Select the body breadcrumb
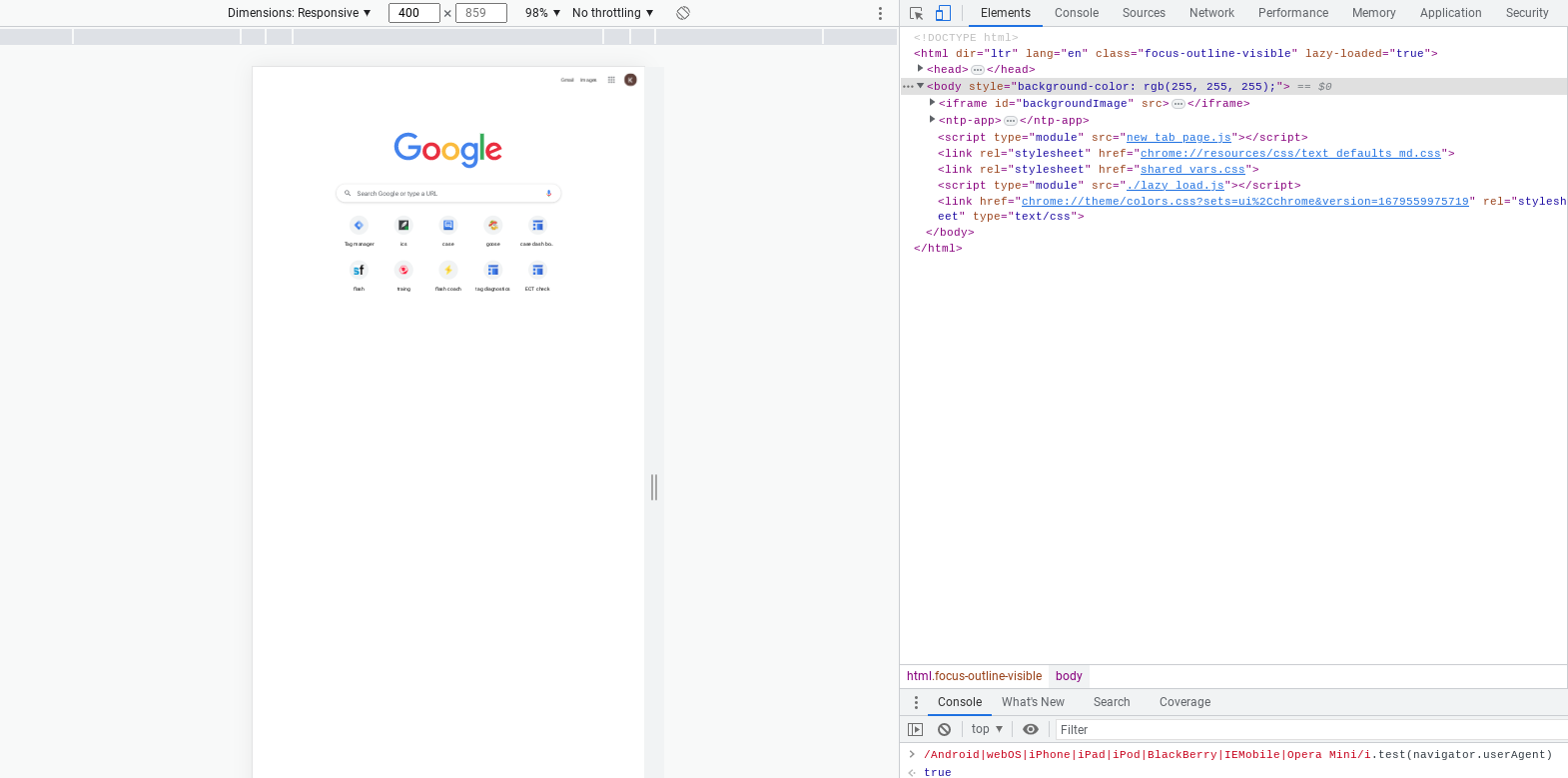Image resolution: width=1568 pixels, height=778 pixels. point(1069,676)
